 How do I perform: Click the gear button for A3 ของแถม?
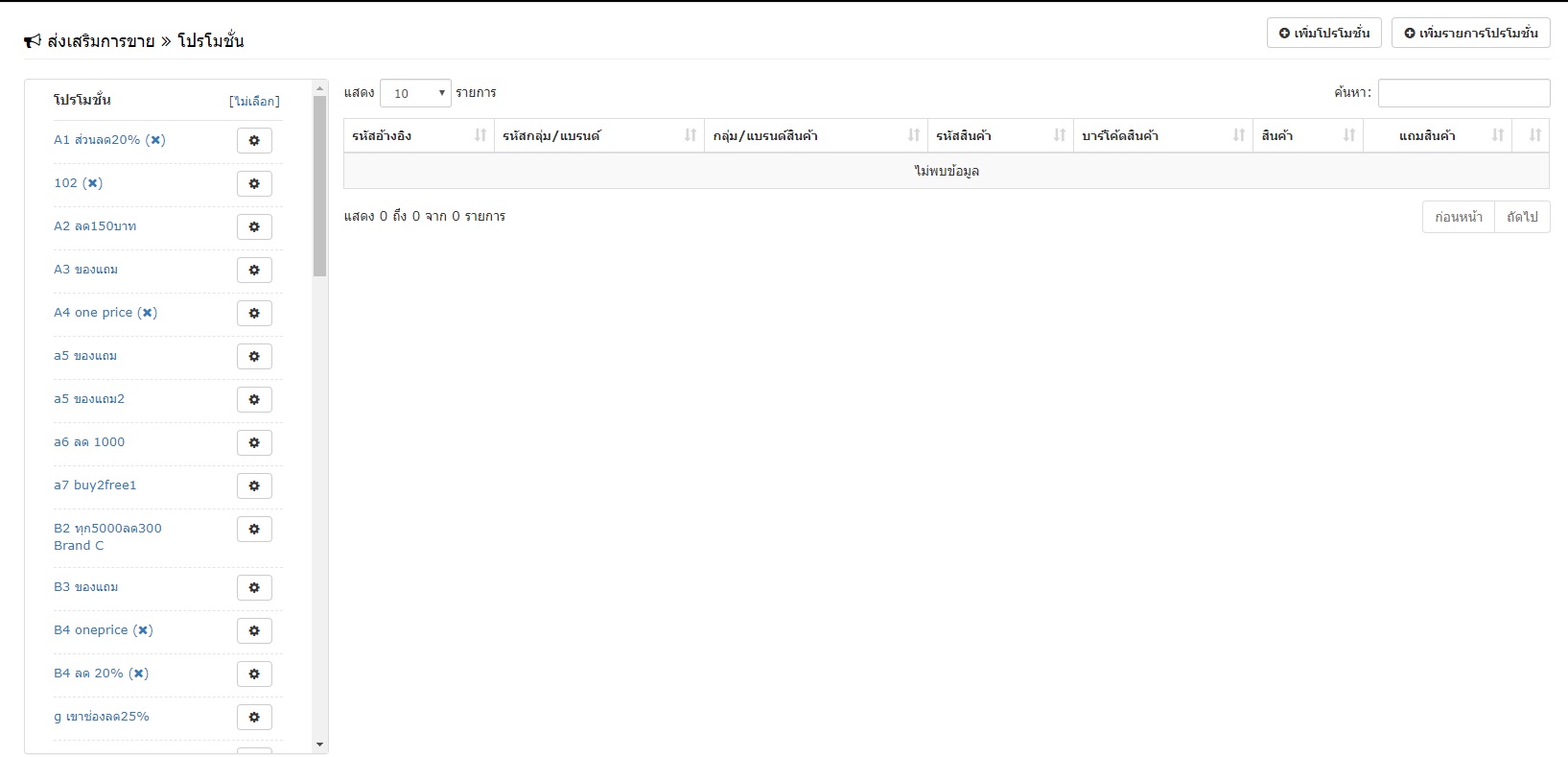pos(254,271)
